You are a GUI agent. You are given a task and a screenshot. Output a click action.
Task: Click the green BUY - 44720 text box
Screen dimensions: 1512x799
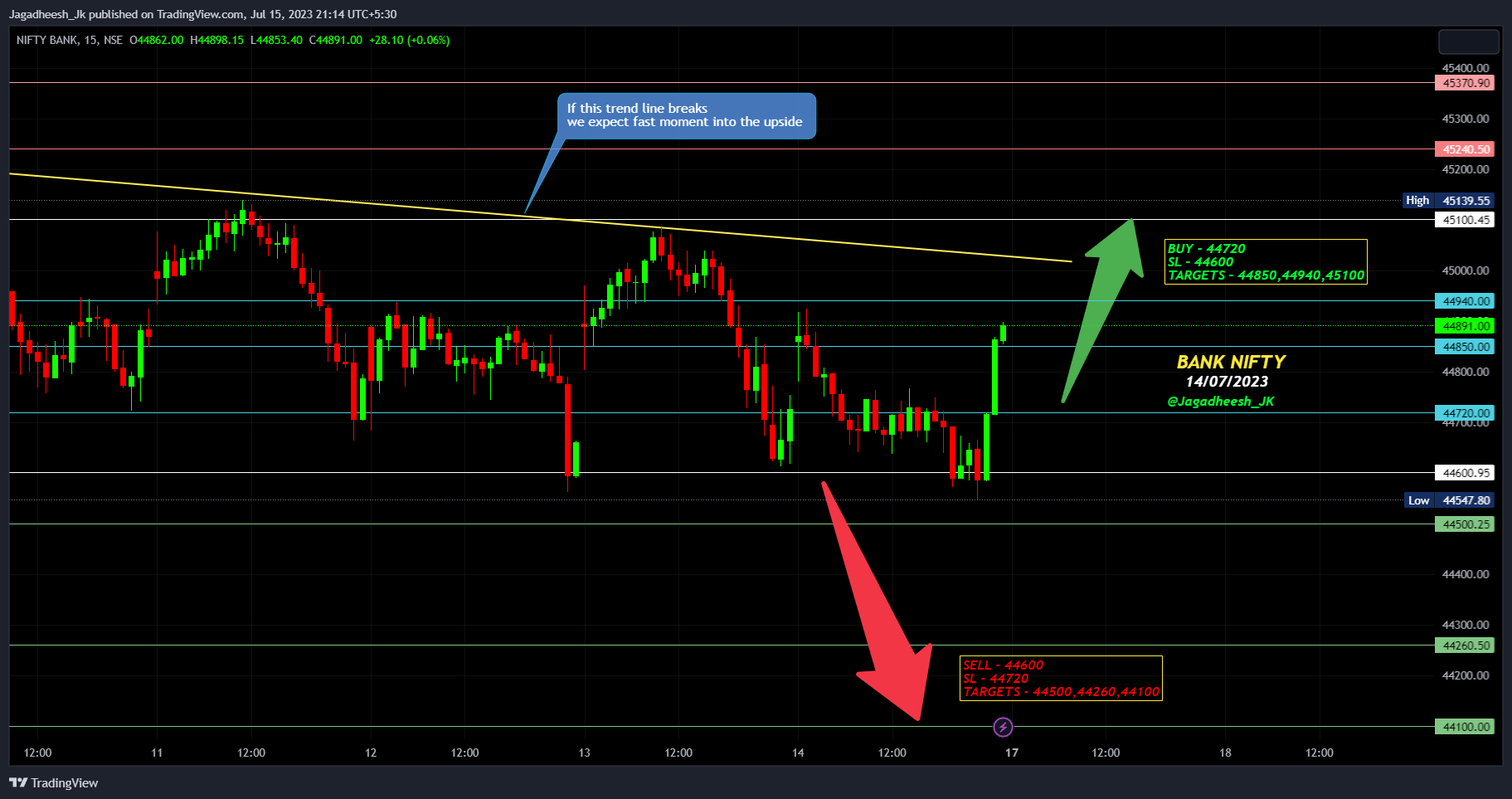[1266, 261]
